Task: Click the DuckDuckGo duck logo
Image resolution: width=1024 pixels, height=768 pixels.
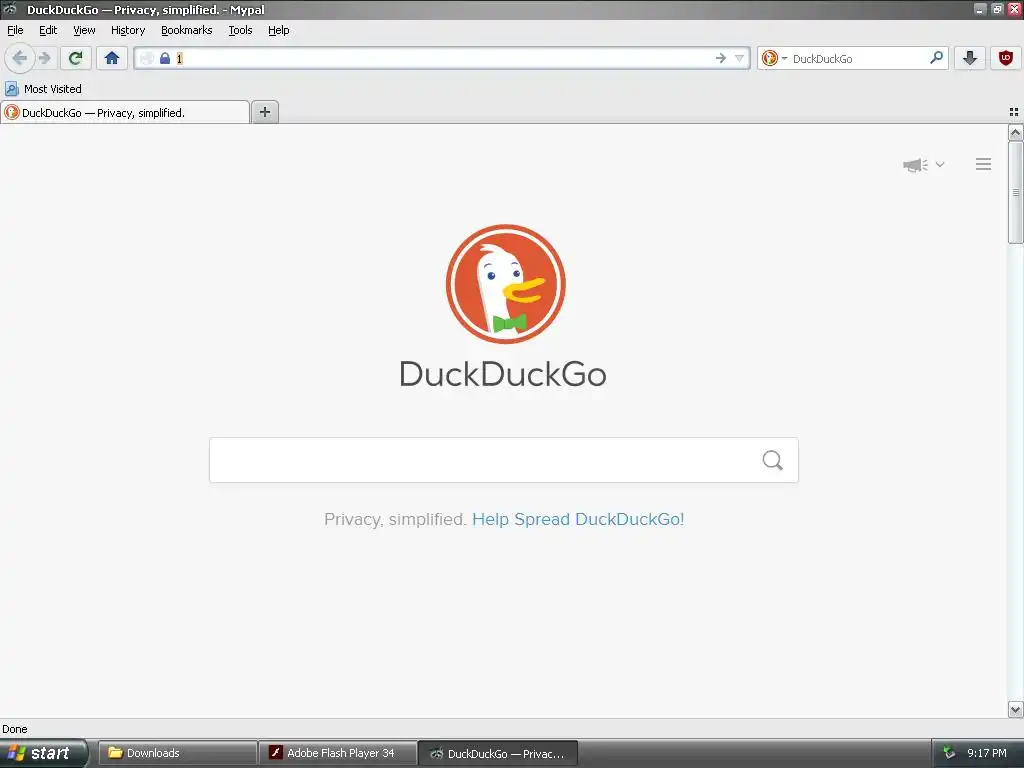Action: [x=505, y=284]
